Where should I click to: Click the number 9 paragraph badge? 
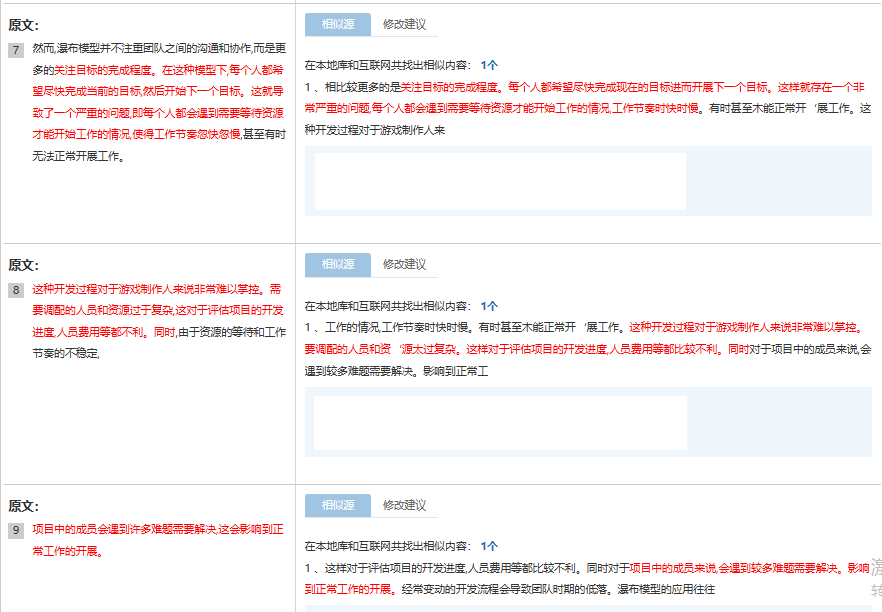click(16, 530)
